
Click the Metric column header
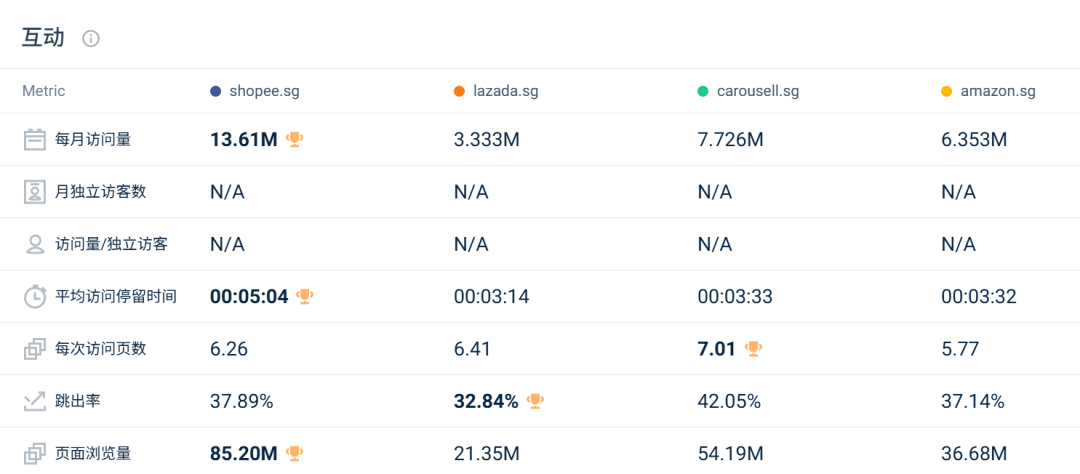tap(44, 91)
